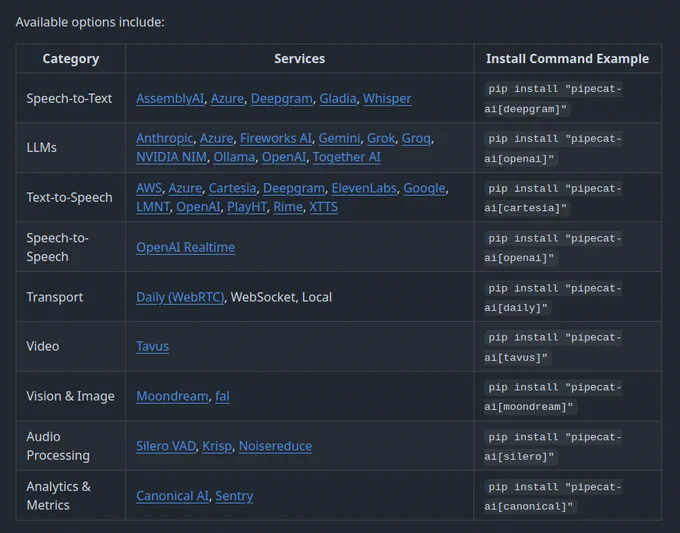
Task: Open the Whisper link
Action: [387, 98]
